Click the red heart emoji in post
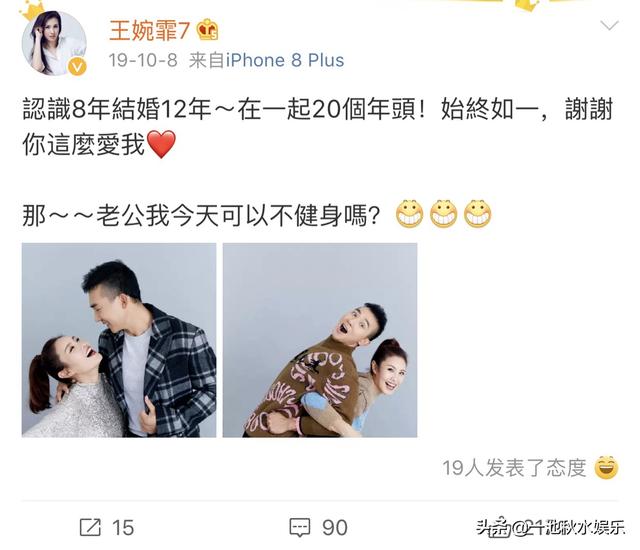 click(x=161, y=144)
